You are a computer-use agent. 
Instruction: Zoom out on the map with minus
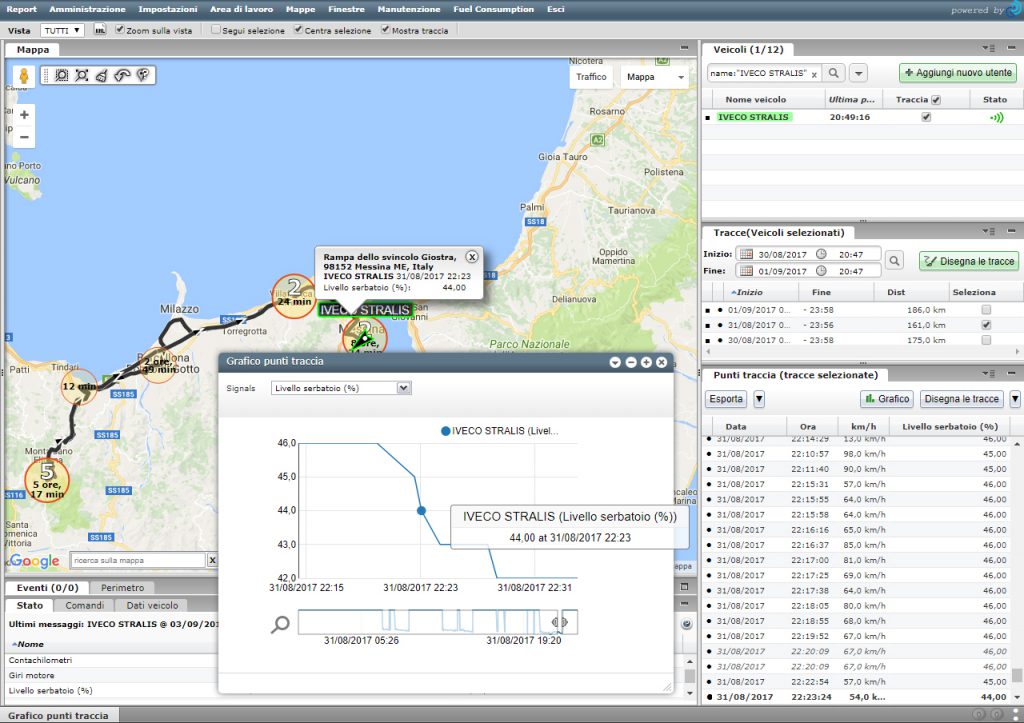coord(24,137)
